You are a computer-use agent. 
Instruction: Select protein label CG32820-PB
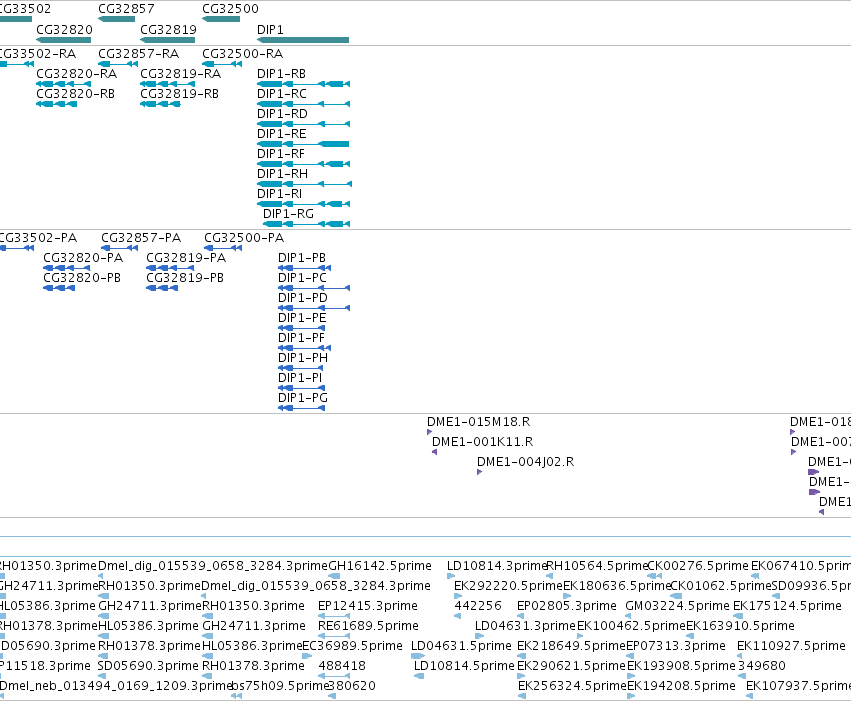click(82, 278)
